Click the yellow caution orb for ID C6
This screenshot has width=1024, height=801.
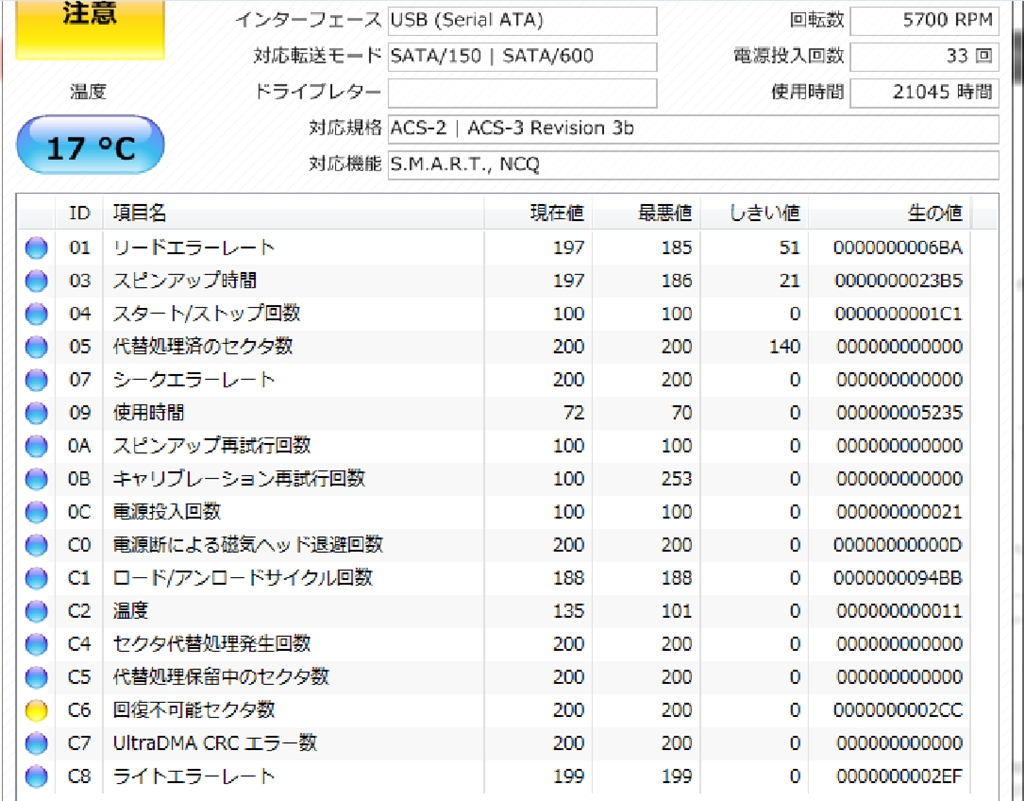[37, 710]
